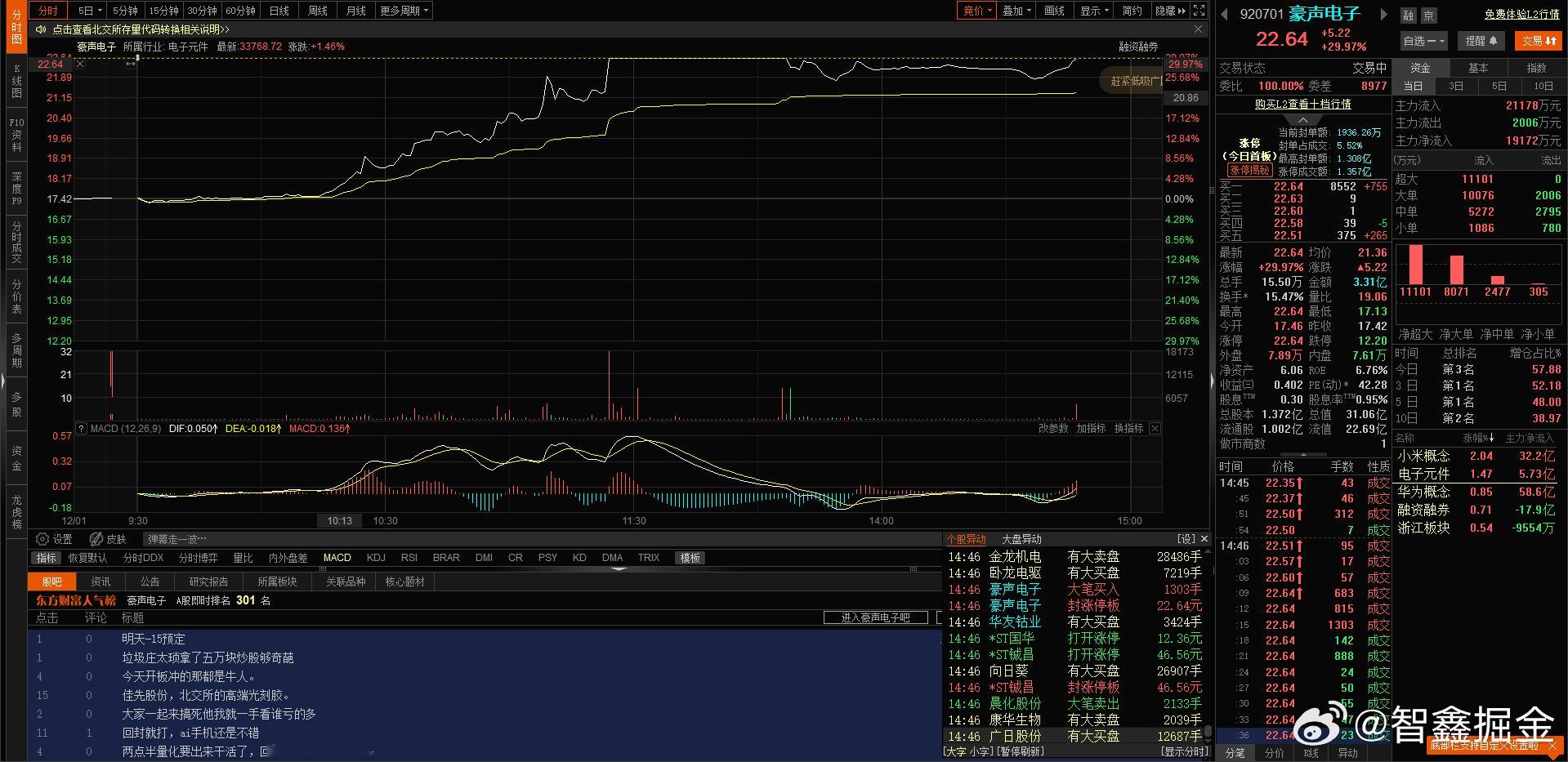Image resolution: width=1568 pixels, height=762 pixels.
Task: Open the 皮肤 skin chooser
Action: [108, 539]
